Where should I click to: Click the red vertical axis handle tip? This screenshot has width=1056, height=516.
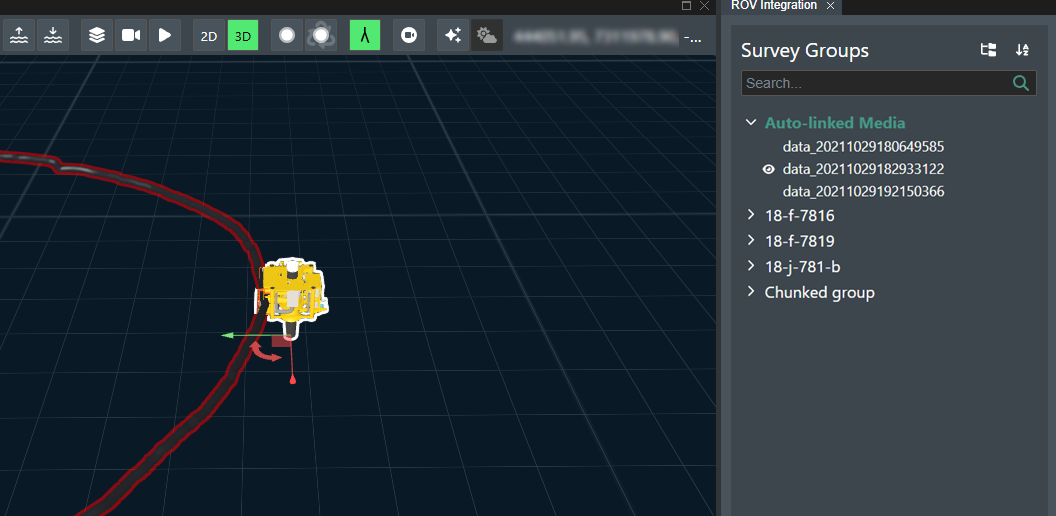pyautogui.click(x=292, y=381)
